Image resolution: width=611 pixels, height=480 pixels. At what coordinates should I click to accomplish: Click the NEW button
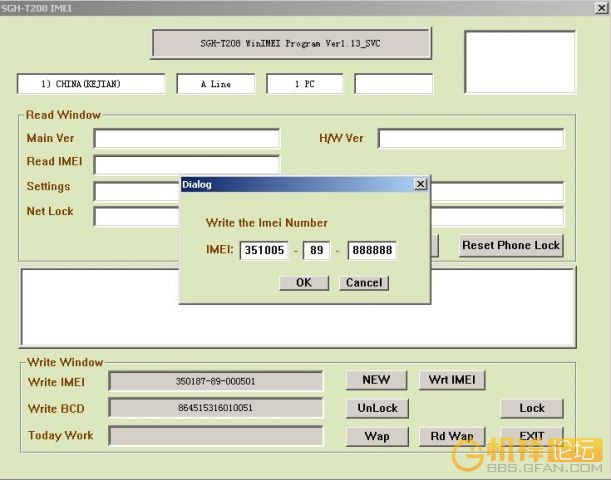(376, 380)
